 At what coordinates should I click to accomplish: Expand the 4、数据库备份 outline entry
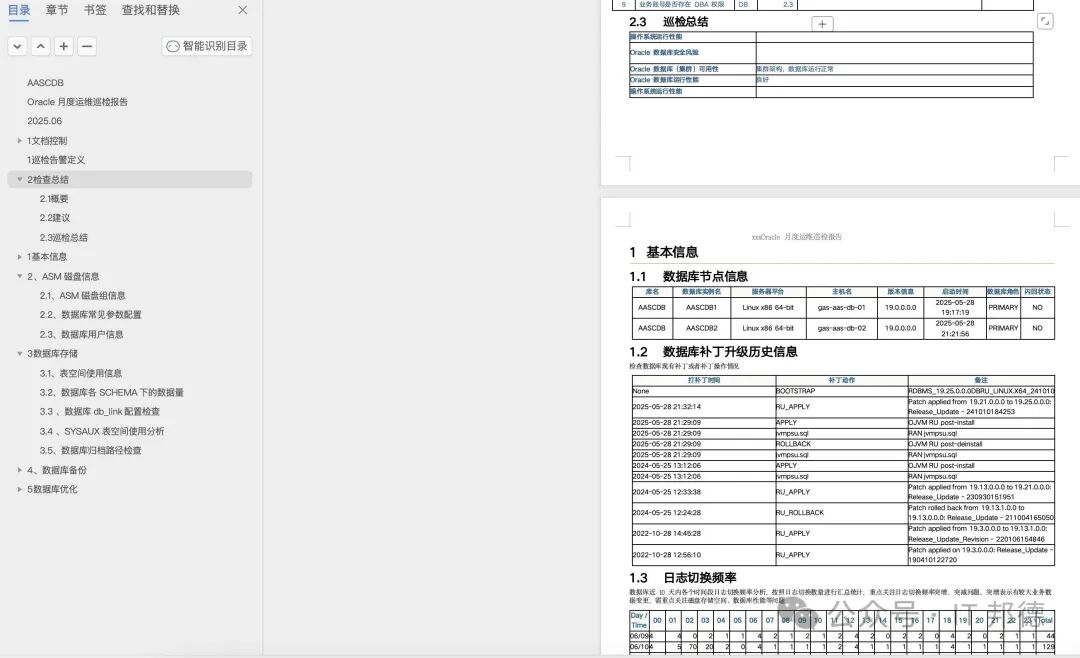coord(19,470)
